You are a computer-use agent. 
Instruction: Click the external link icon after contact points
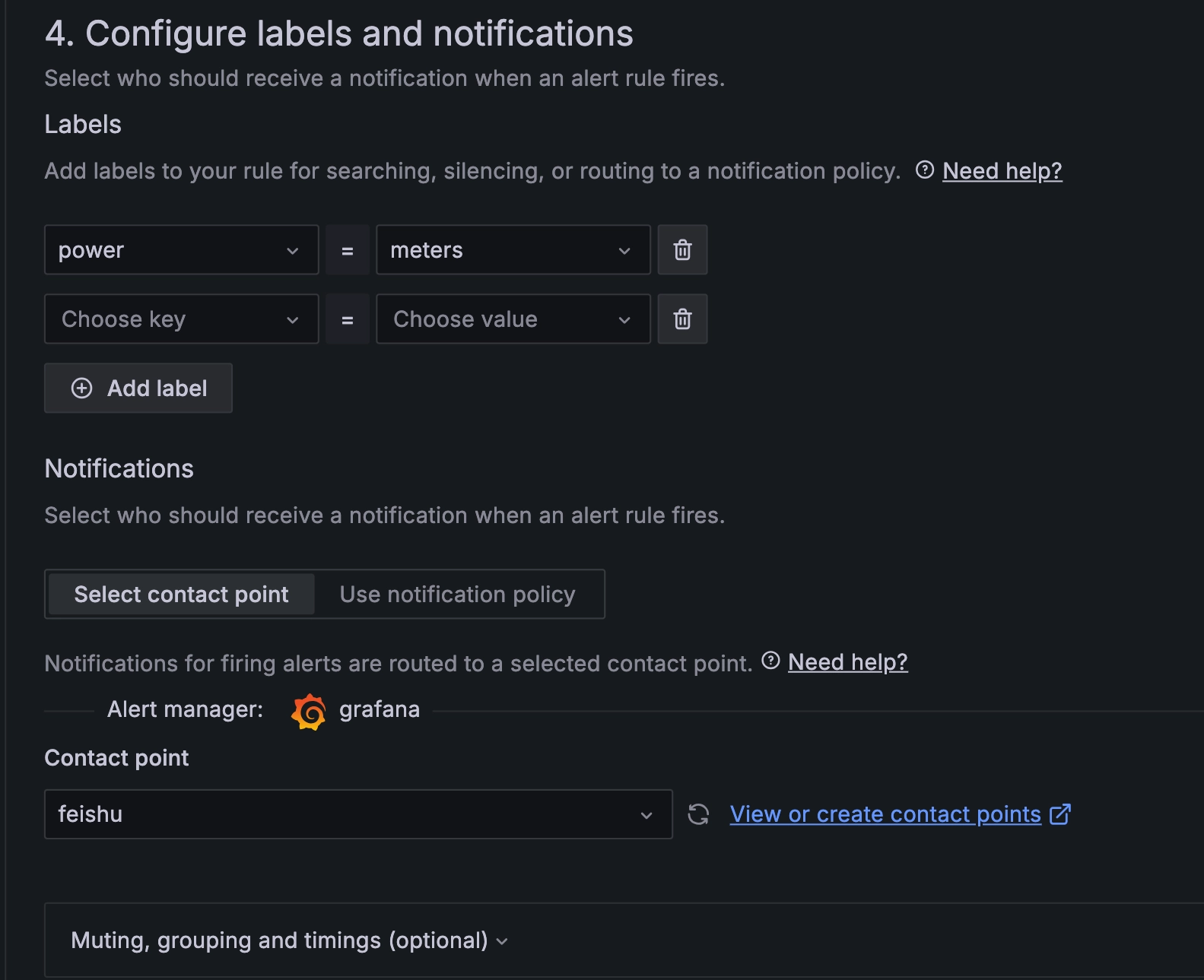(1060, 814)
